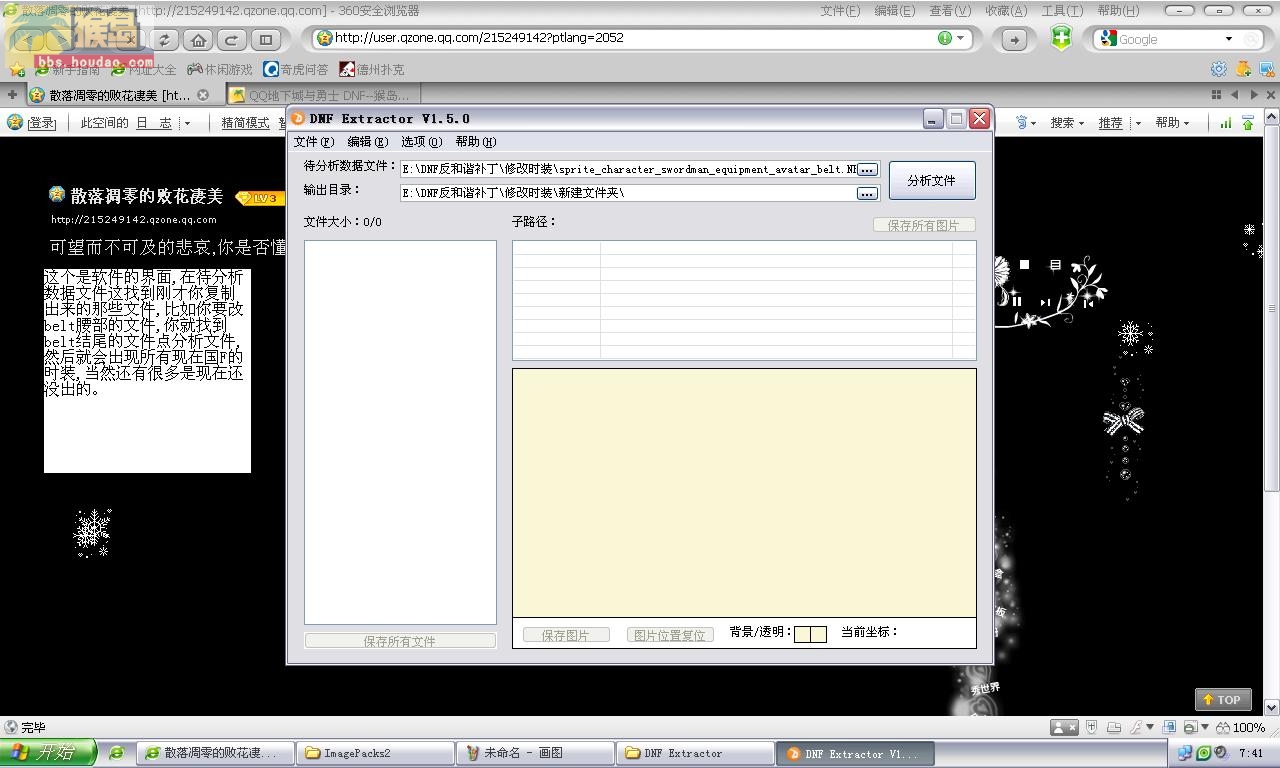Open a new tab with the plus icon
Screen dimensions: 1280x768
coord(12,95)
